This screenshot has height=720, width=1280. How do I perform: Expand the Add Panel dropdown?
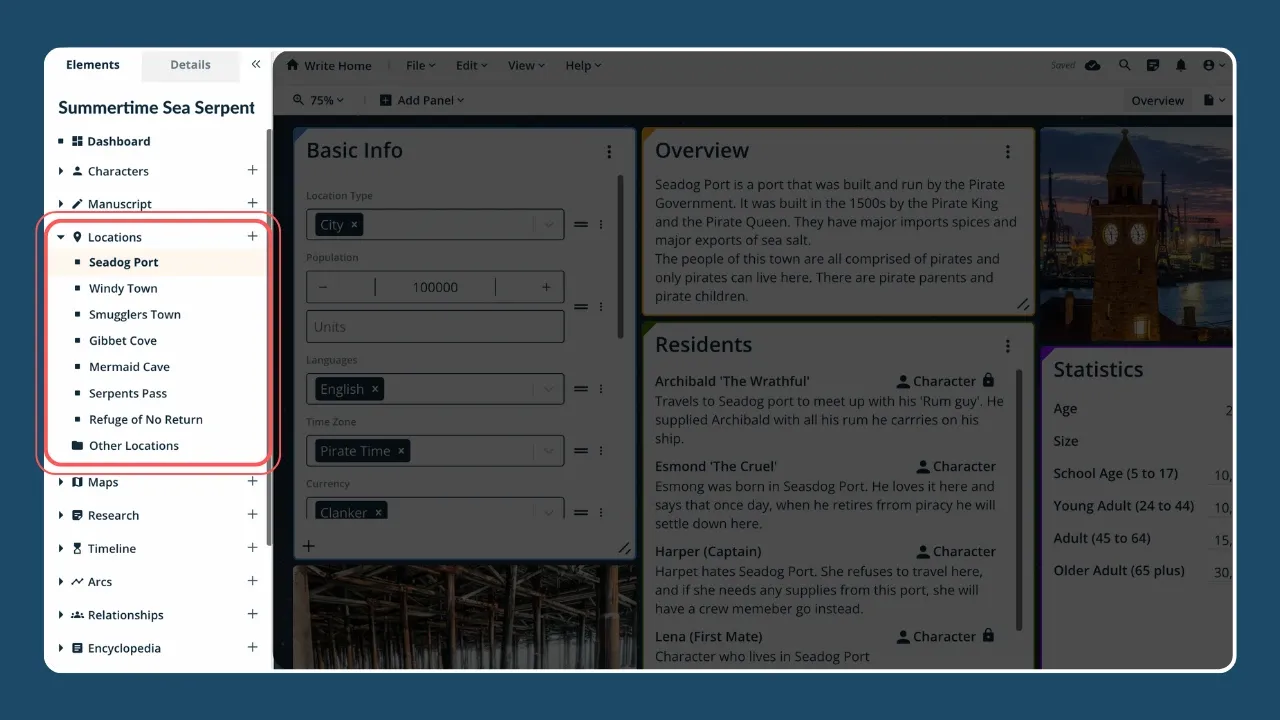coord(422,100)
